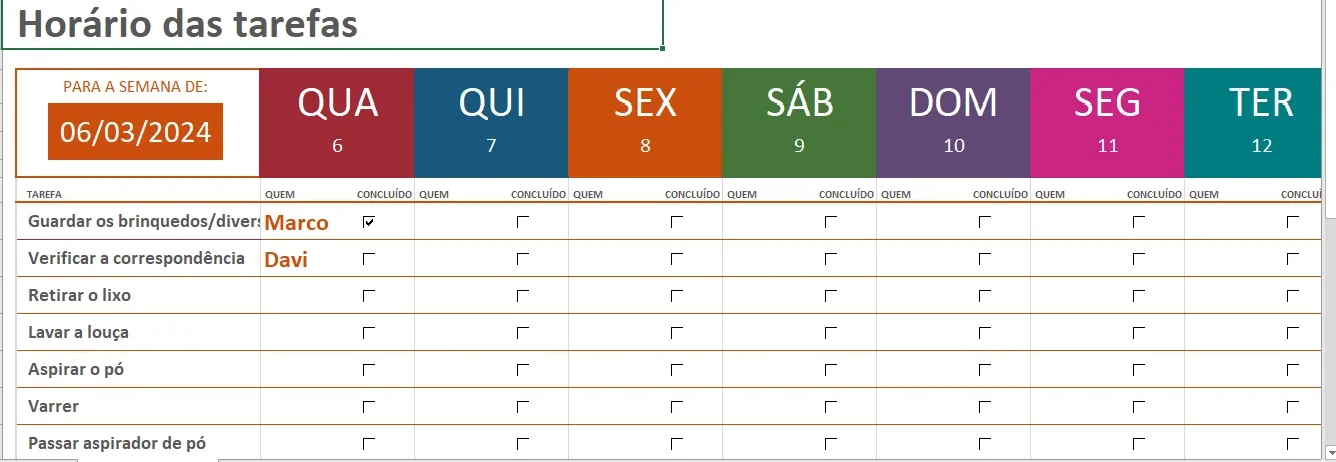Click the blue QUI 7 day header
The image size is (1336, 462).
coord(491,122)
